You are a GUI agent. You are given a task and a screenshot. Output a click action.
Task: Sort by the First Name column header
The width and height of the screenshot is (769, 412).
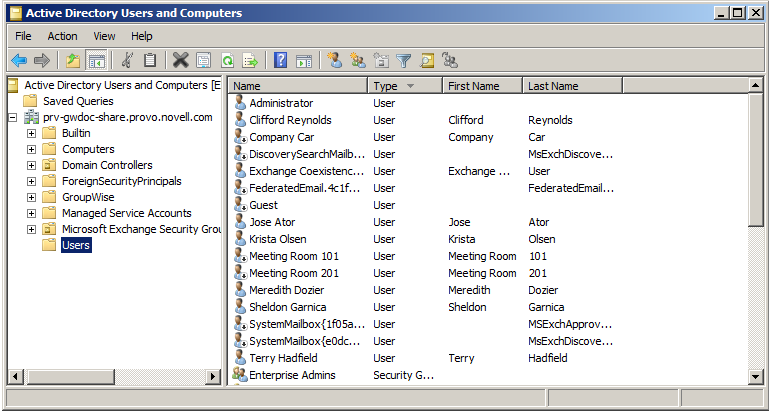(483, 86)
